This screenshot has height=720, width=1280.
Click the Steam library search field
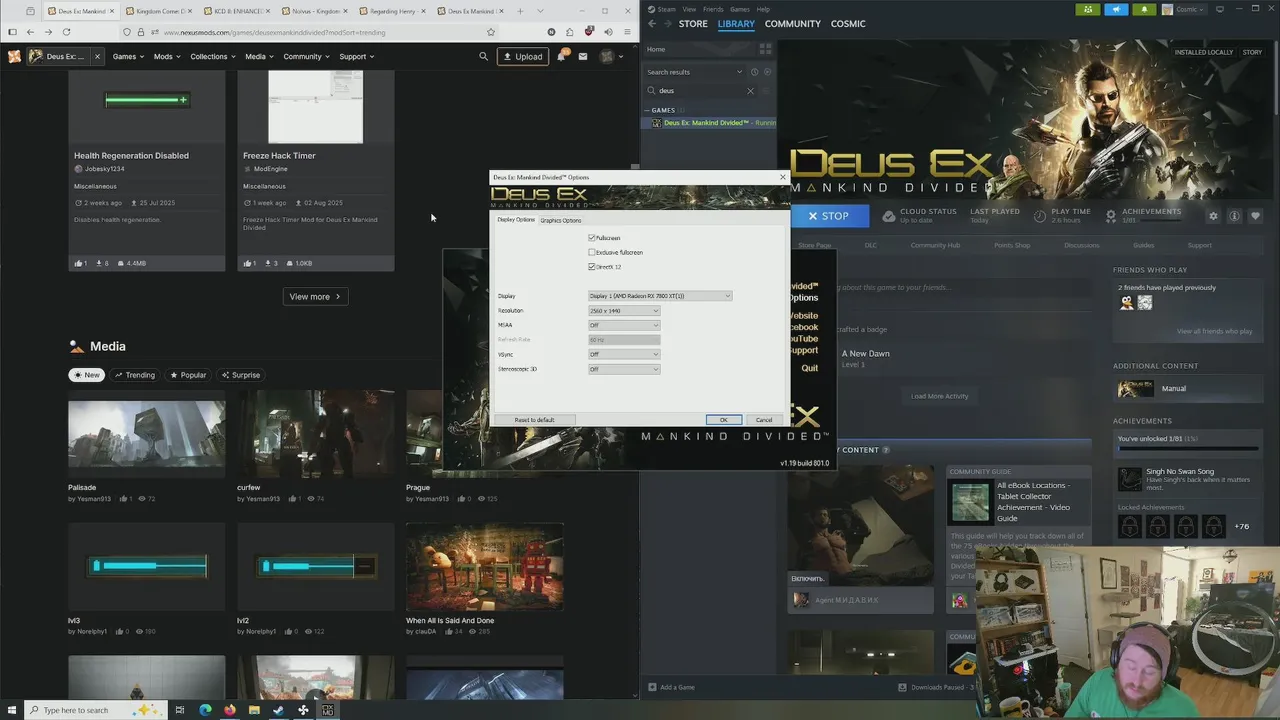(700, 91)
